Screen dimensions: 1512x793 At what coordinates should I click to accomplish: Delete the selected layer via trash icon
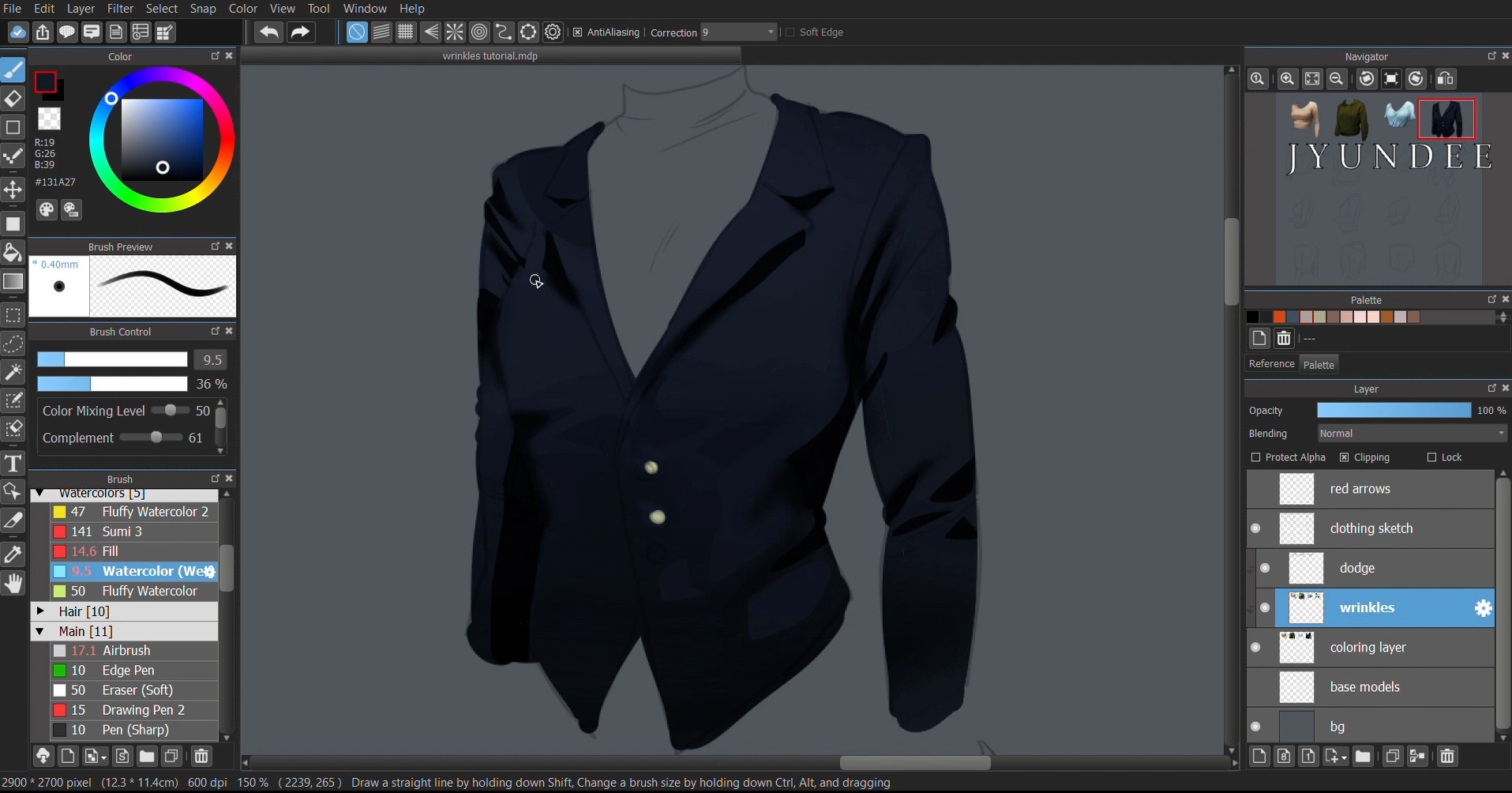1448,756
